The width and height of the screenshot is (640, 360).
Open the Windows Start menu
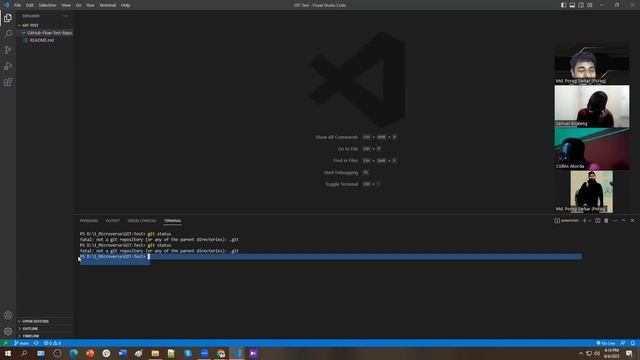click(x=8, y=353)
